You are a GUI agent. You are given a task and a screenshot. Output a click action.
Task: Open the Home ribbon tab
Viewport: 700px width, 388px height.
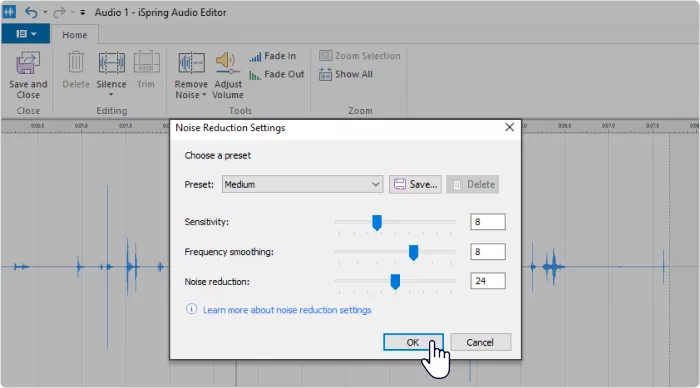pos(75,35)
